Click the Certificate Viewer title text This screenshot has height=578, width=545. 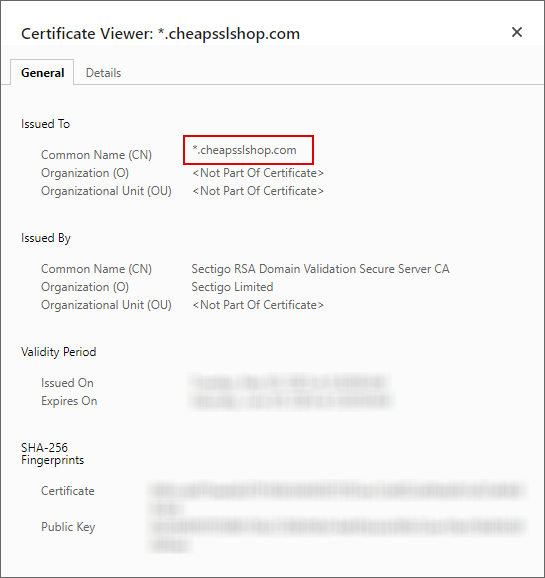click(160, 34)
